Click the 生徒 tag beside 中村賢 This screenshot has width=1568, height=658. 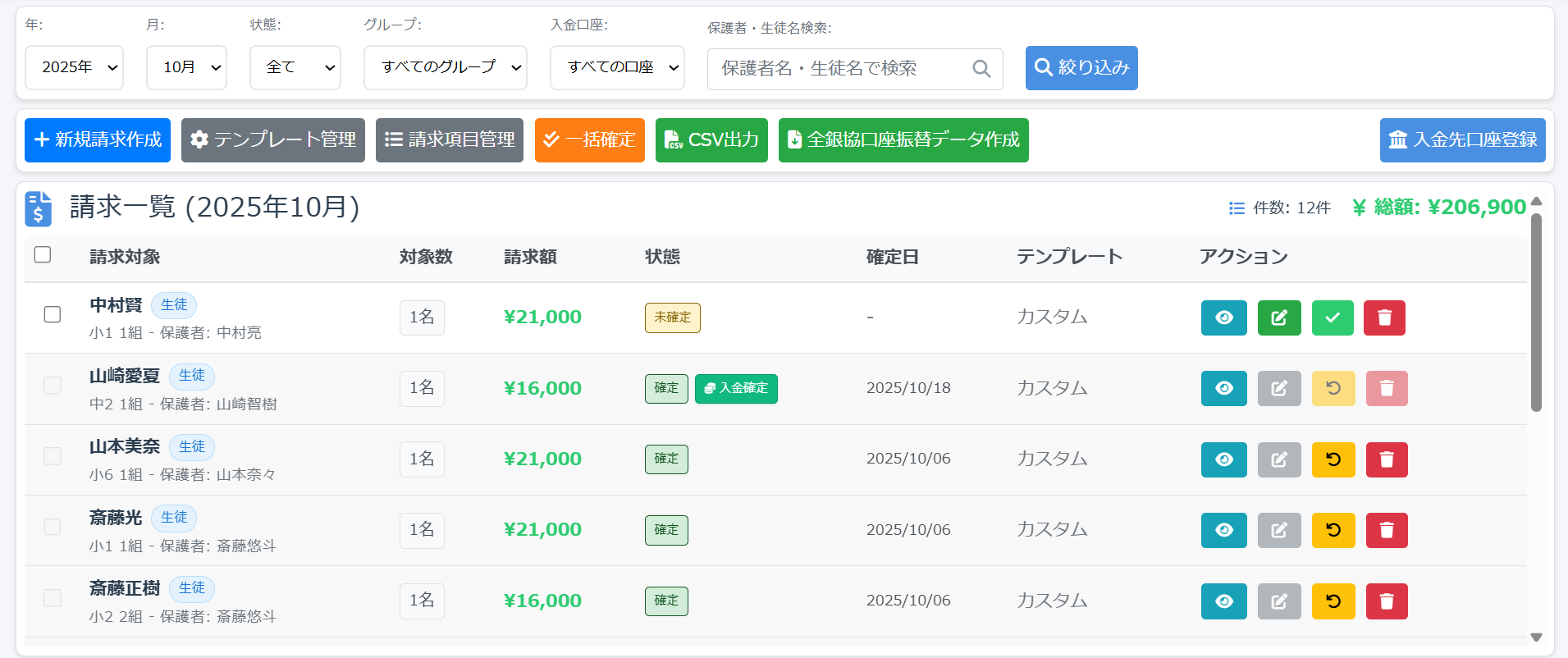(x=174, y=304)
